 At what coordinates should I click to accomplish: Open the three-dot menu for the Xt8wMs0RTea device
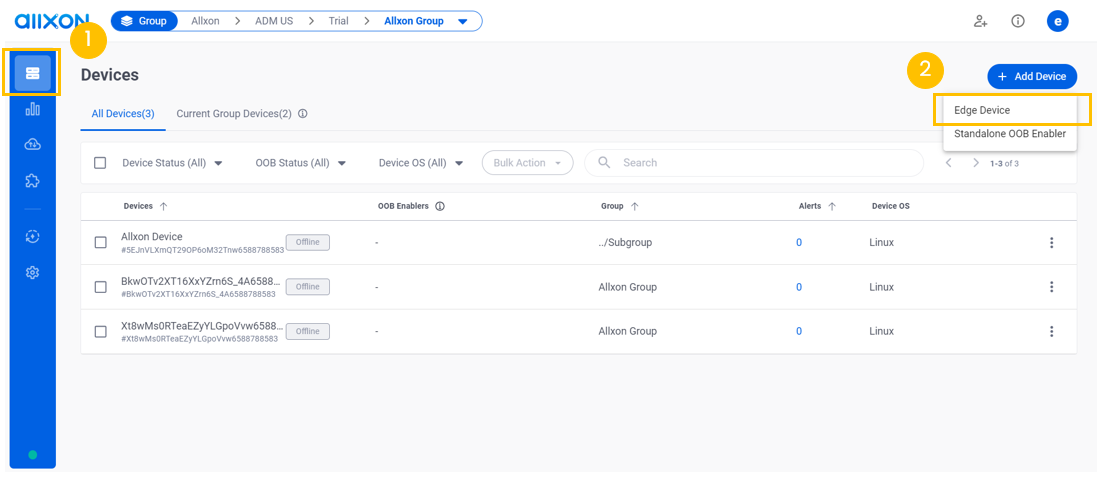pos(1051,332)
